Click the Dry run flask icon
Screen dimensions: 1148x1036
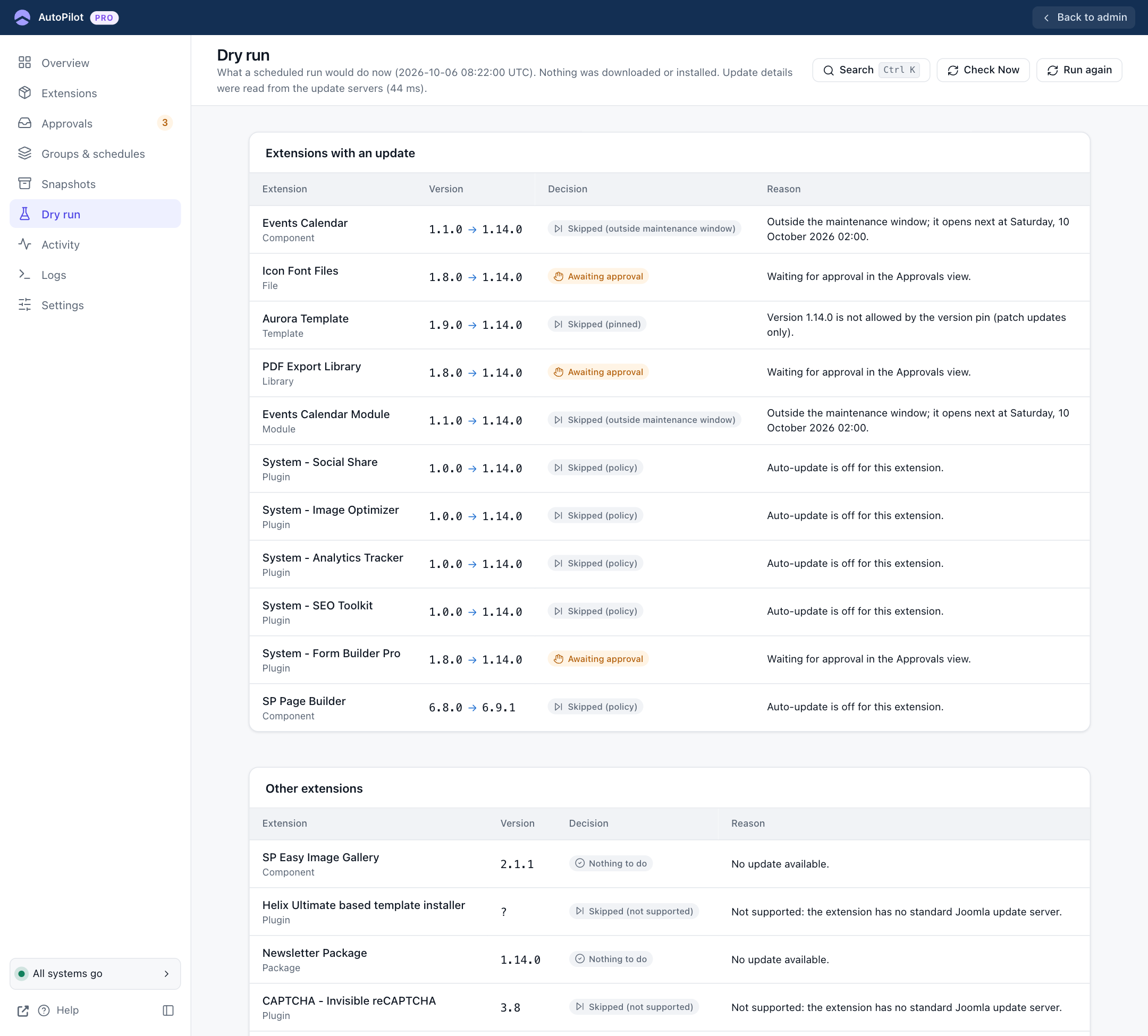click(24, 214)
